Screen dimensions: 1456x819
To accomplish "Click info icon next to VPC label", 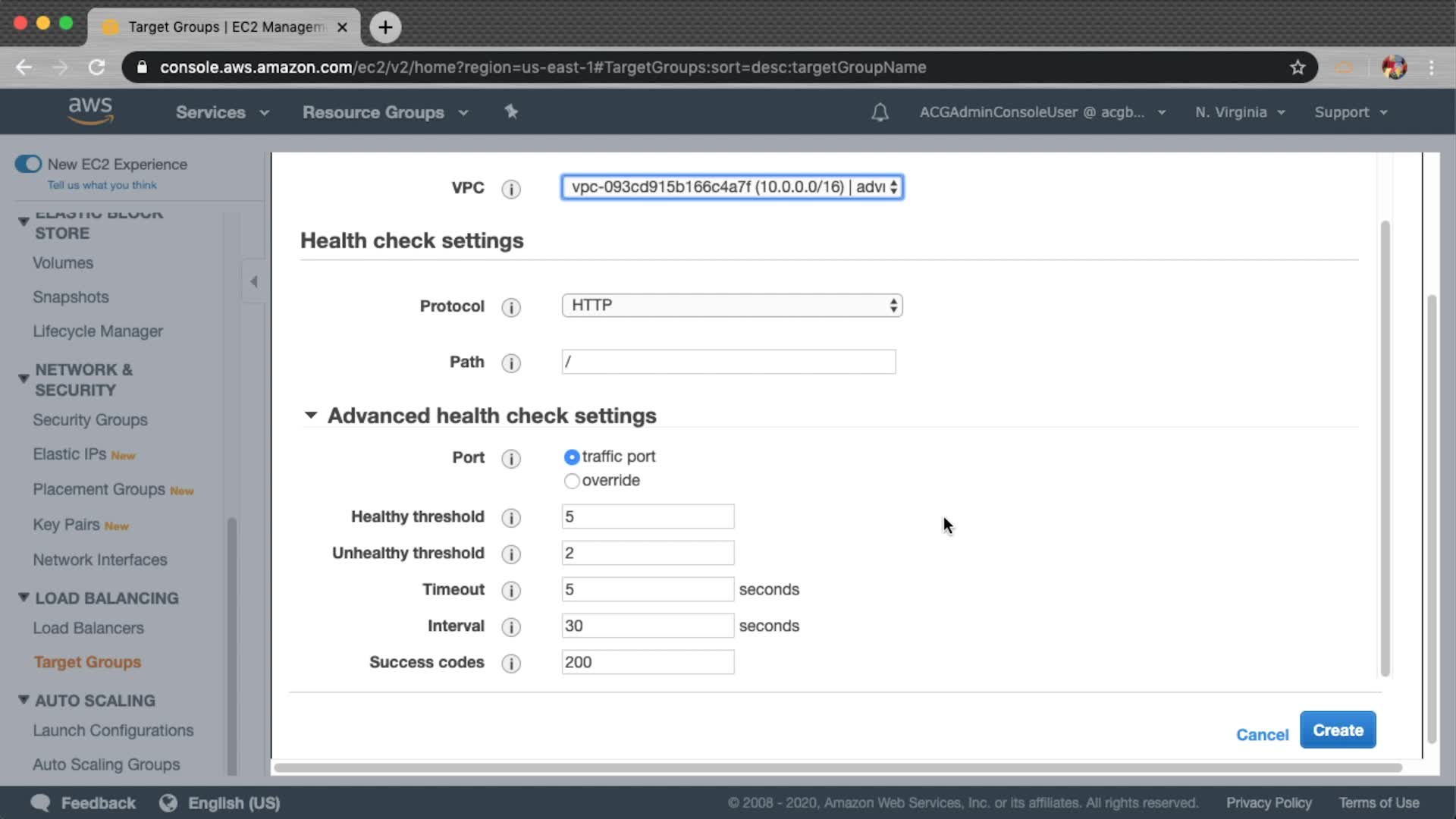I will [x=511, y=189].
